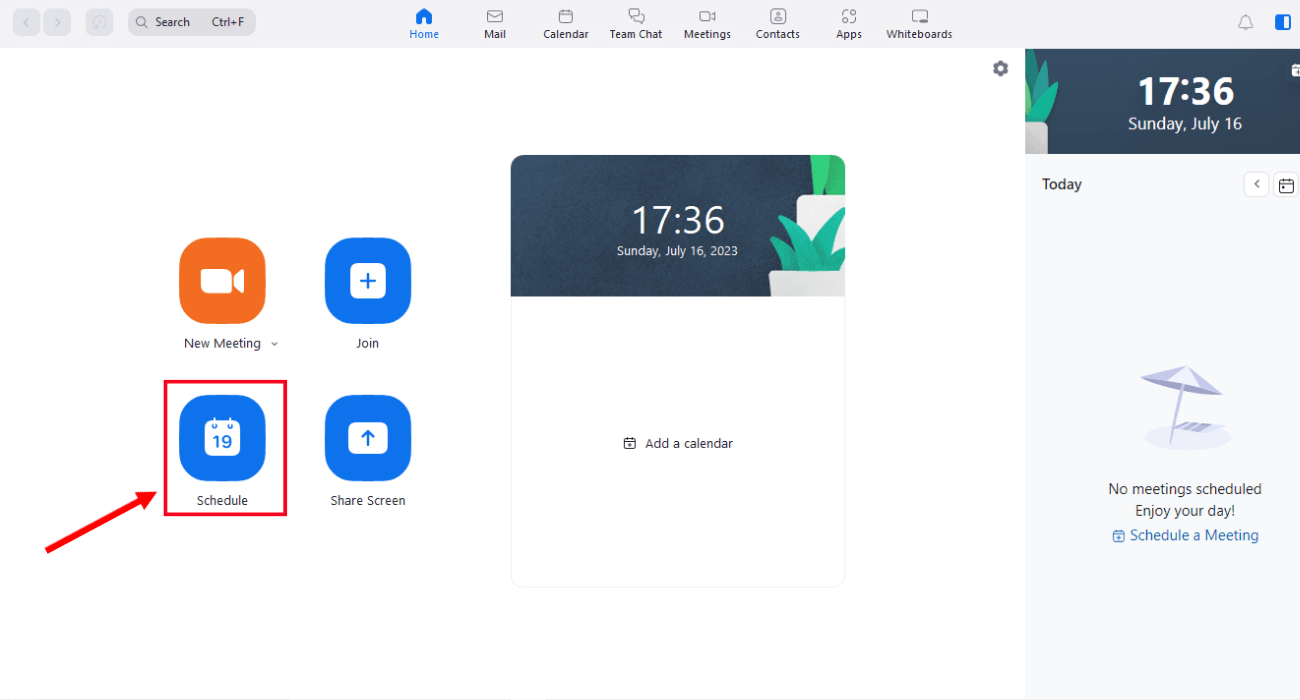Click the 'No meetings scheduled' text
1300x700 pixels.
tap(1185, 489)
